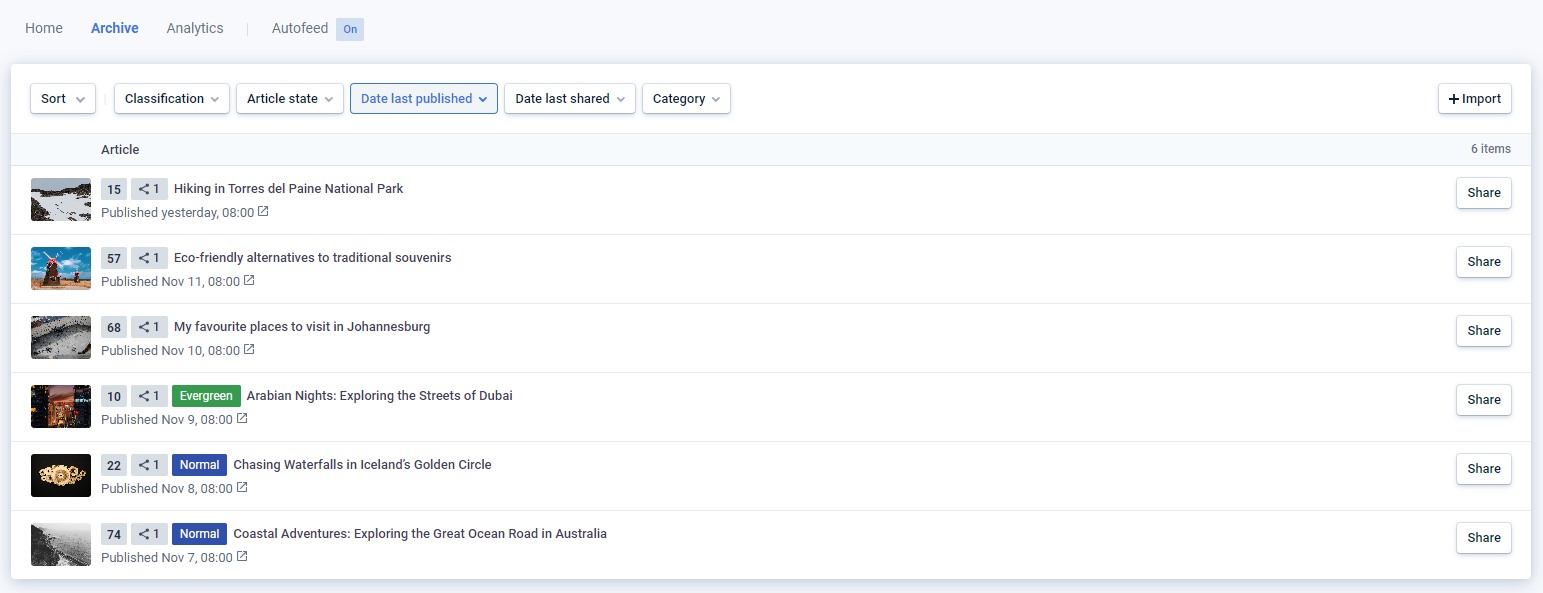Image resolution: width=1543 pixels, height=593 pixels.
Task: Switch to the Analytics tab
Action: point(195,28)
